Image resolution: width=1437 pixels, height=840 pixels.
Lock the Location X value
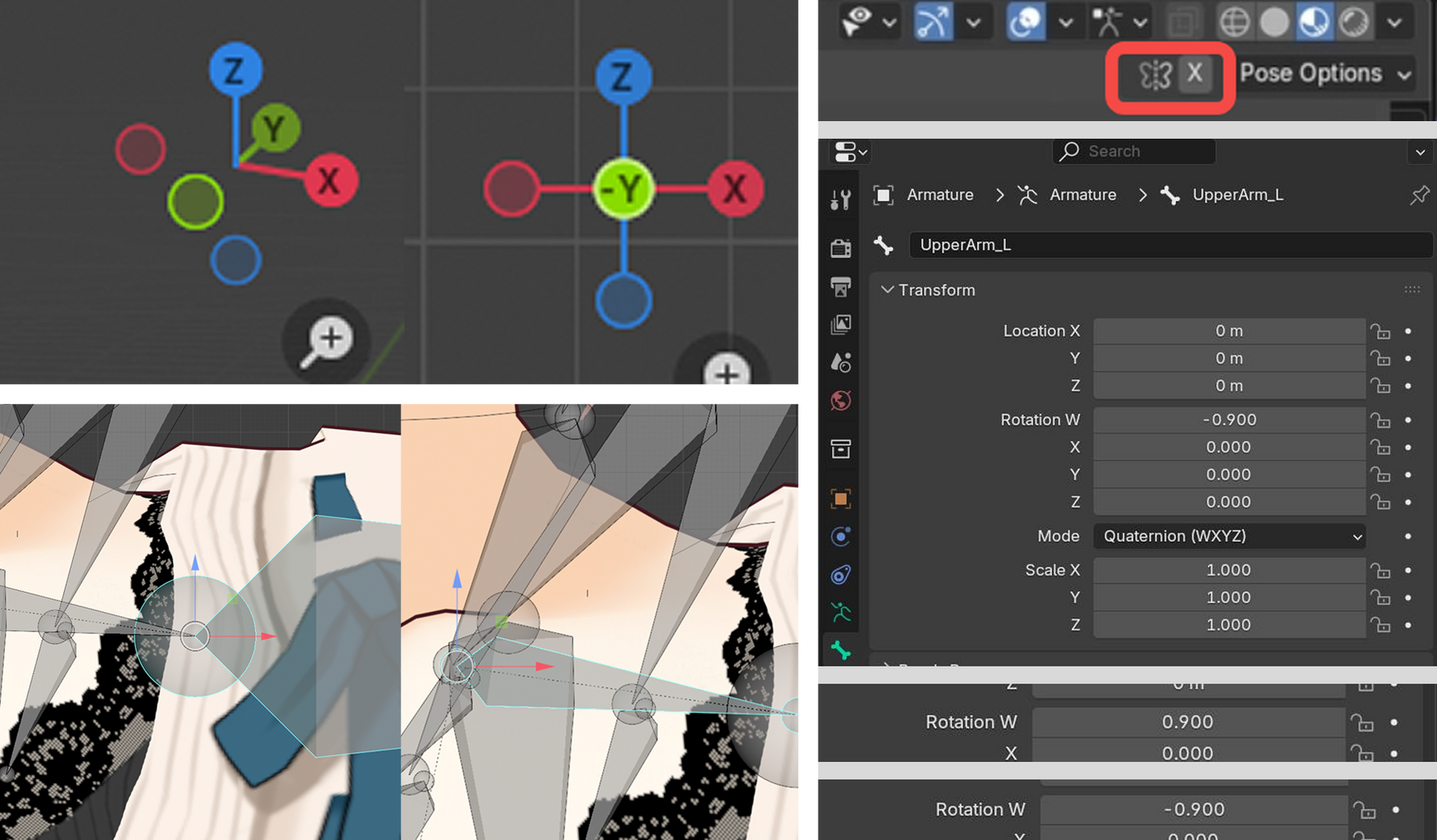pos(1380,331)
